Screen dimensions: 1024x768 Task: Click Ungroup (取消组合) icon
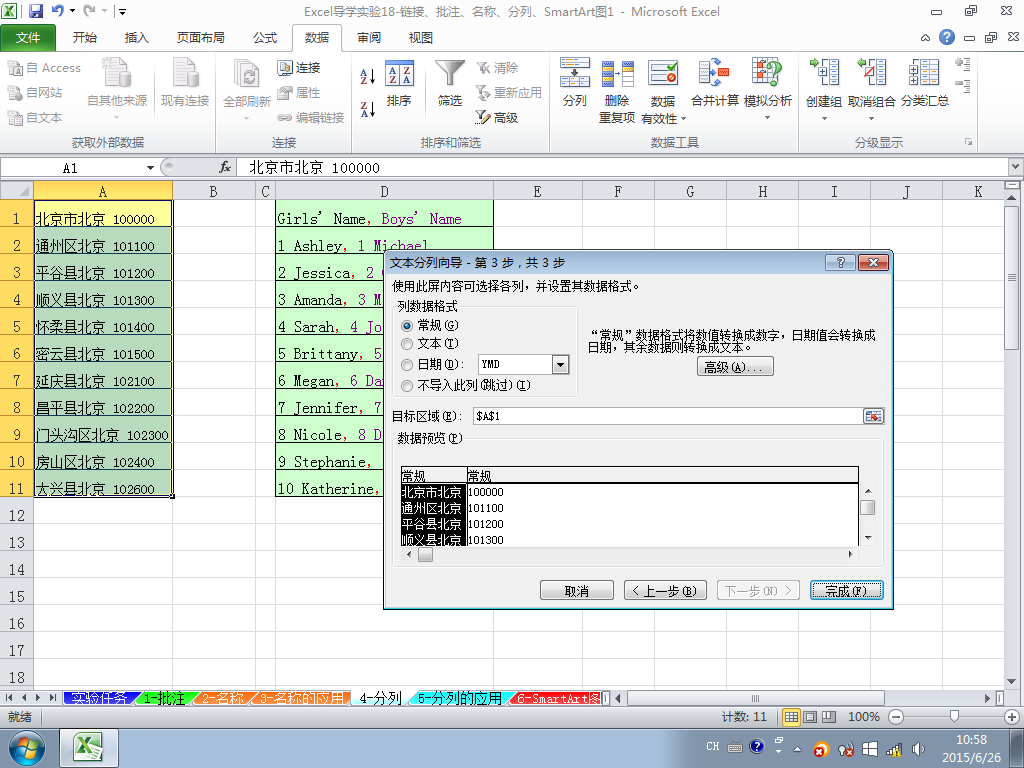tap(872, 72)
